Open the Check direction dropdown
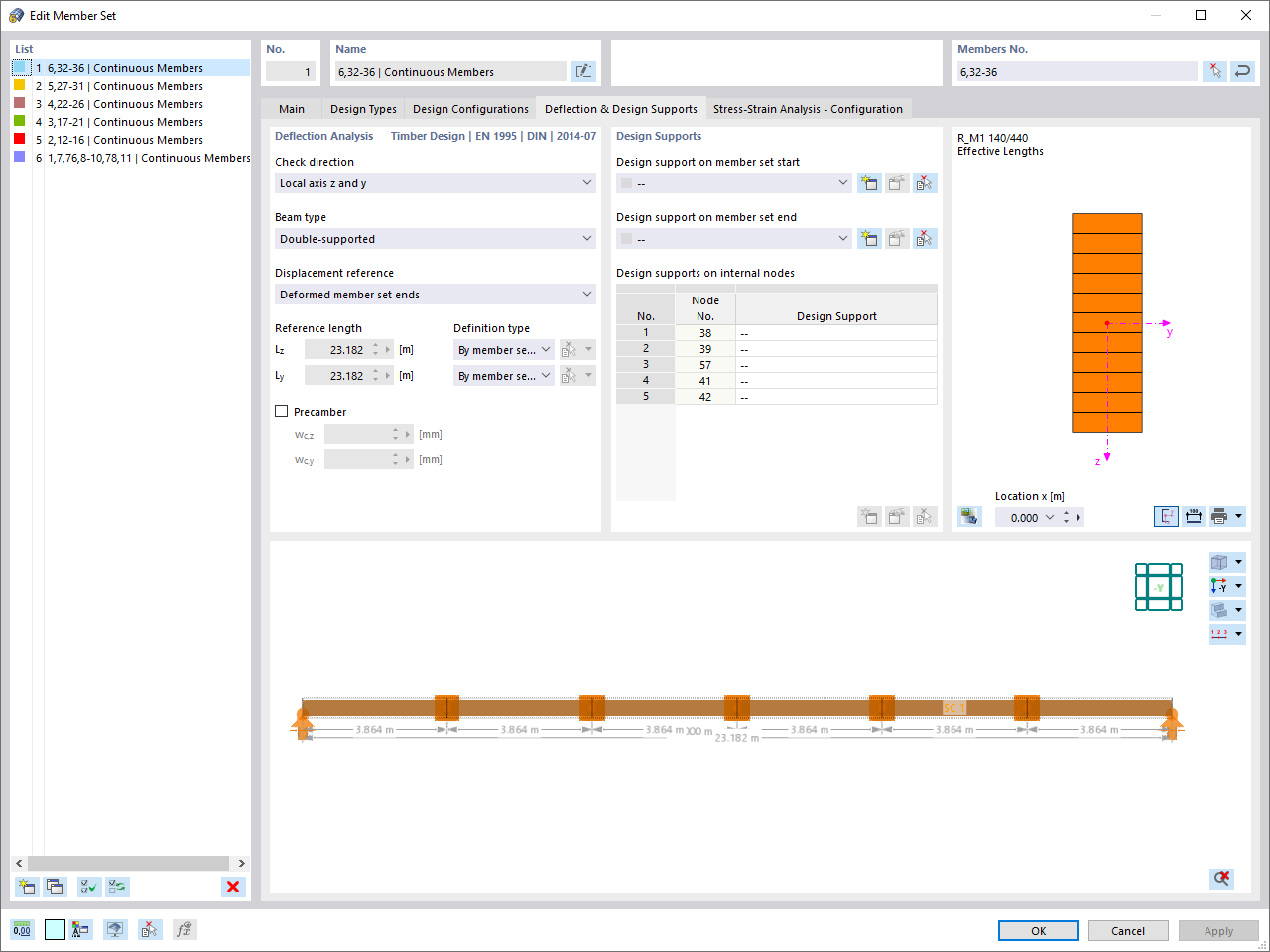Viewport: 1270px width, 952px height. [x=436, y=183]
